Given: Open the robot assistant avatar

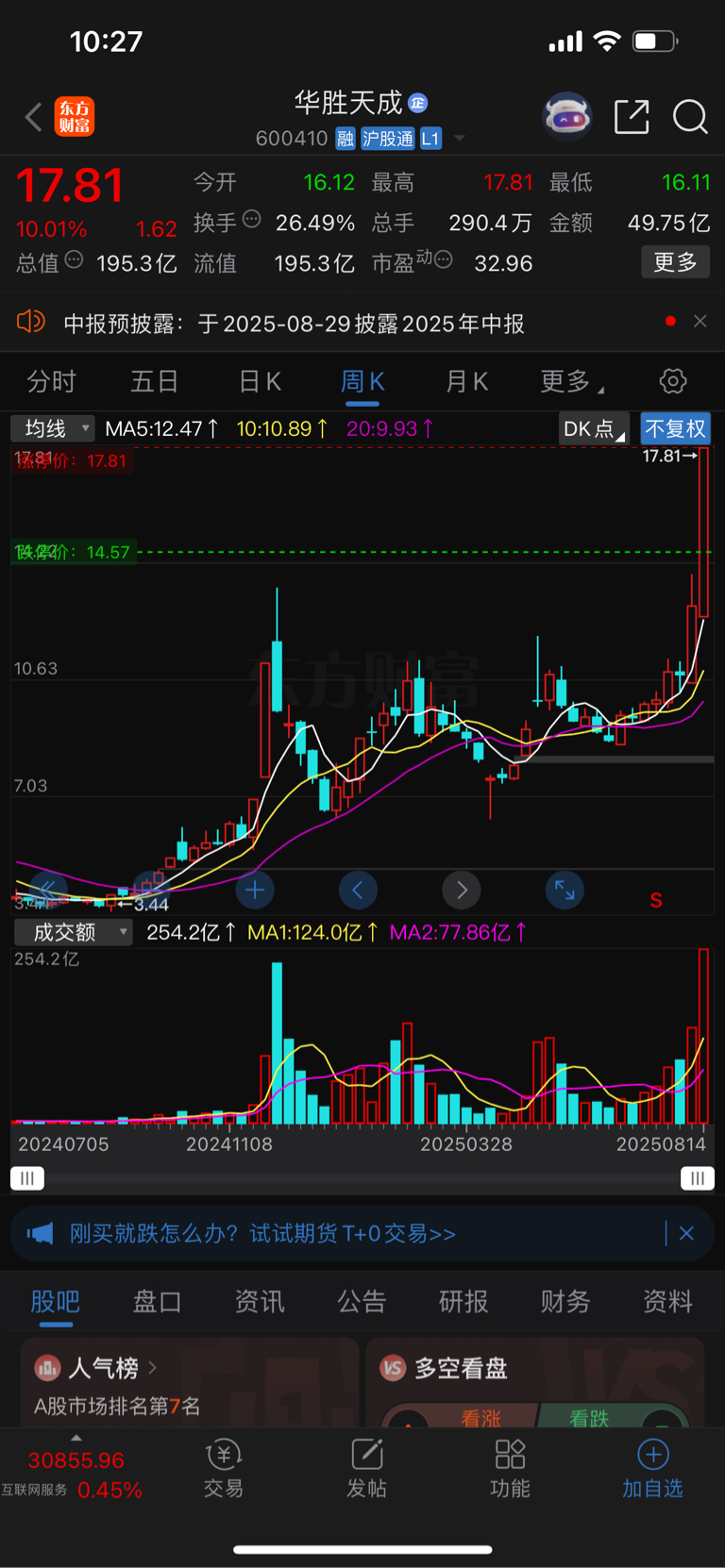Looking at the screenshot, I should click(x=566, y=116).
